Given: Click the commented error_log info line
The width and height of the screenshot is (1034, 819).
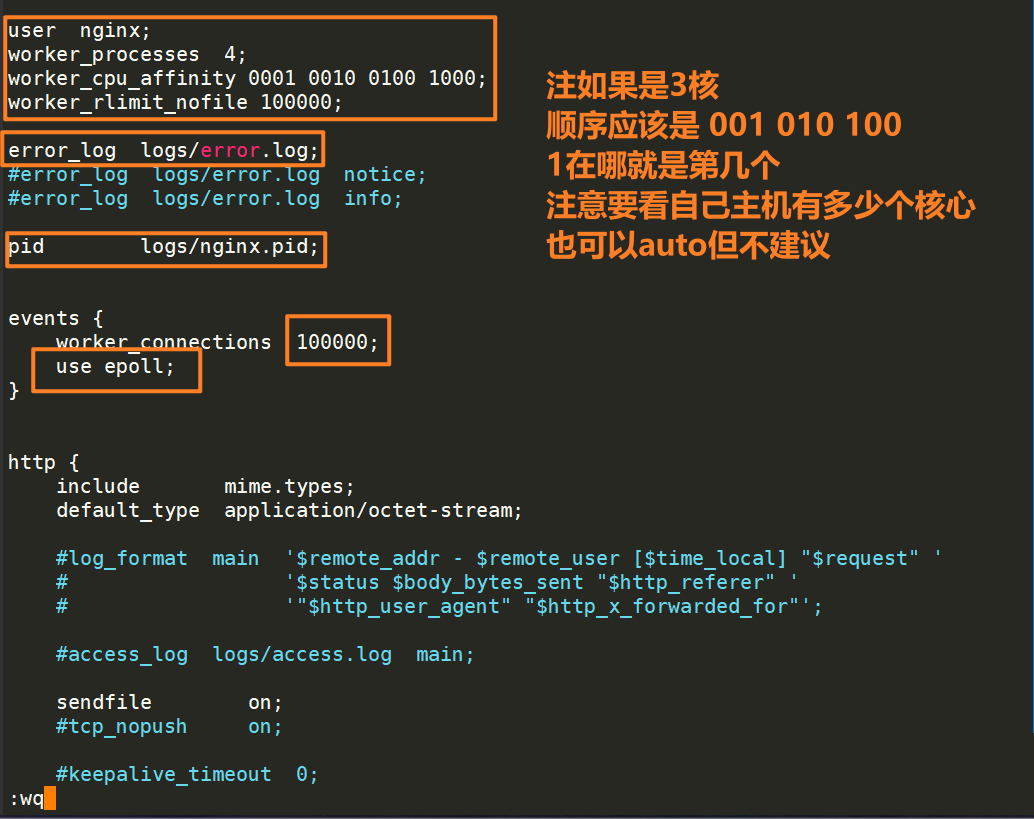Looking at the screenshot, I should (x=204, y=198).
